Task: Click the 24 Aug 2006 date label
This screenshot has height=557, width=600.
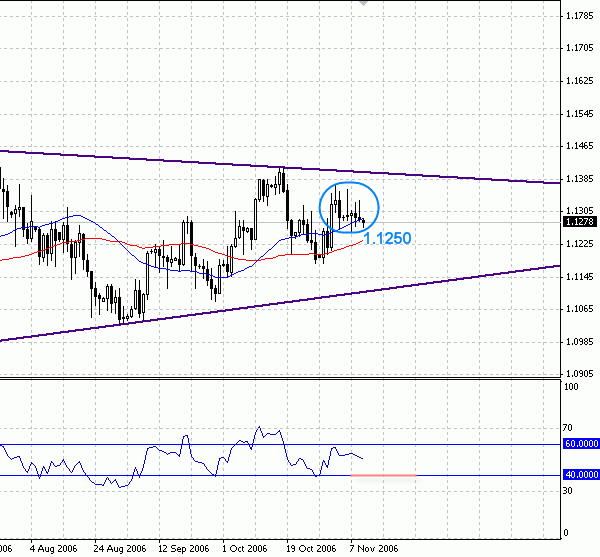Action: pyautogui.click(x=120, y=549)
